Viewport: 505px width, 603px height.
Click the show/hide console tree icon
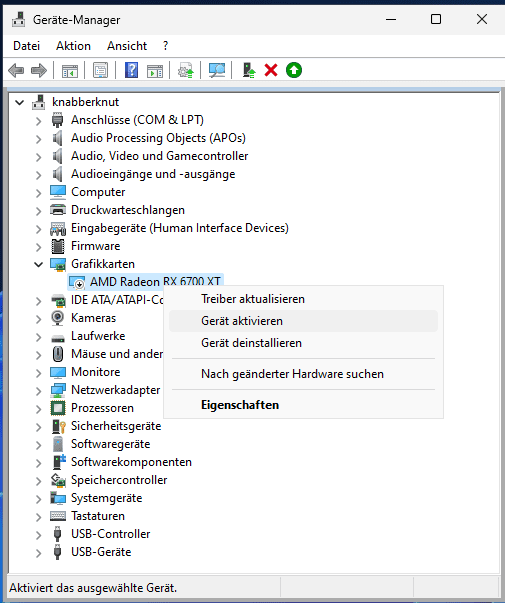(70, 70)
